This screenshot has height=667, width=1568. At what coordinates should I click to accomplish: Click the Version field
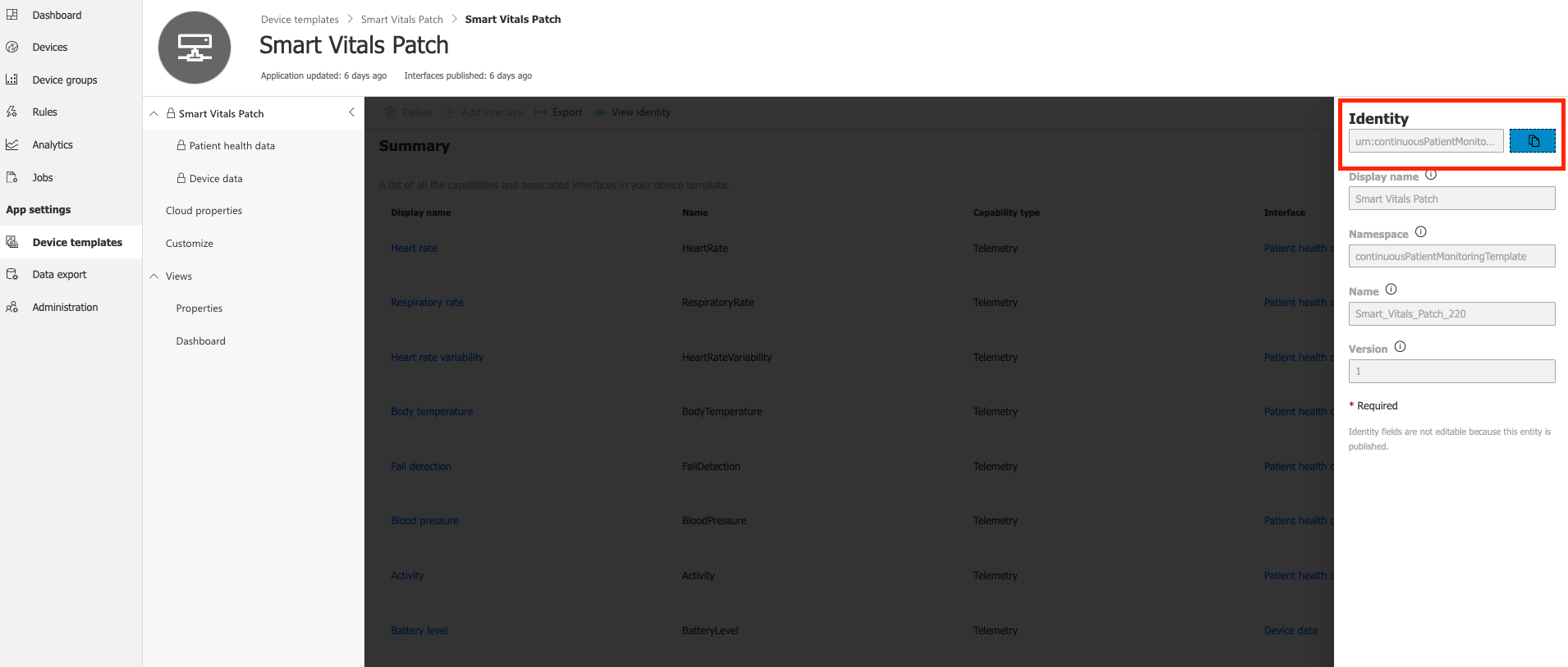[x=1451, y=371]
